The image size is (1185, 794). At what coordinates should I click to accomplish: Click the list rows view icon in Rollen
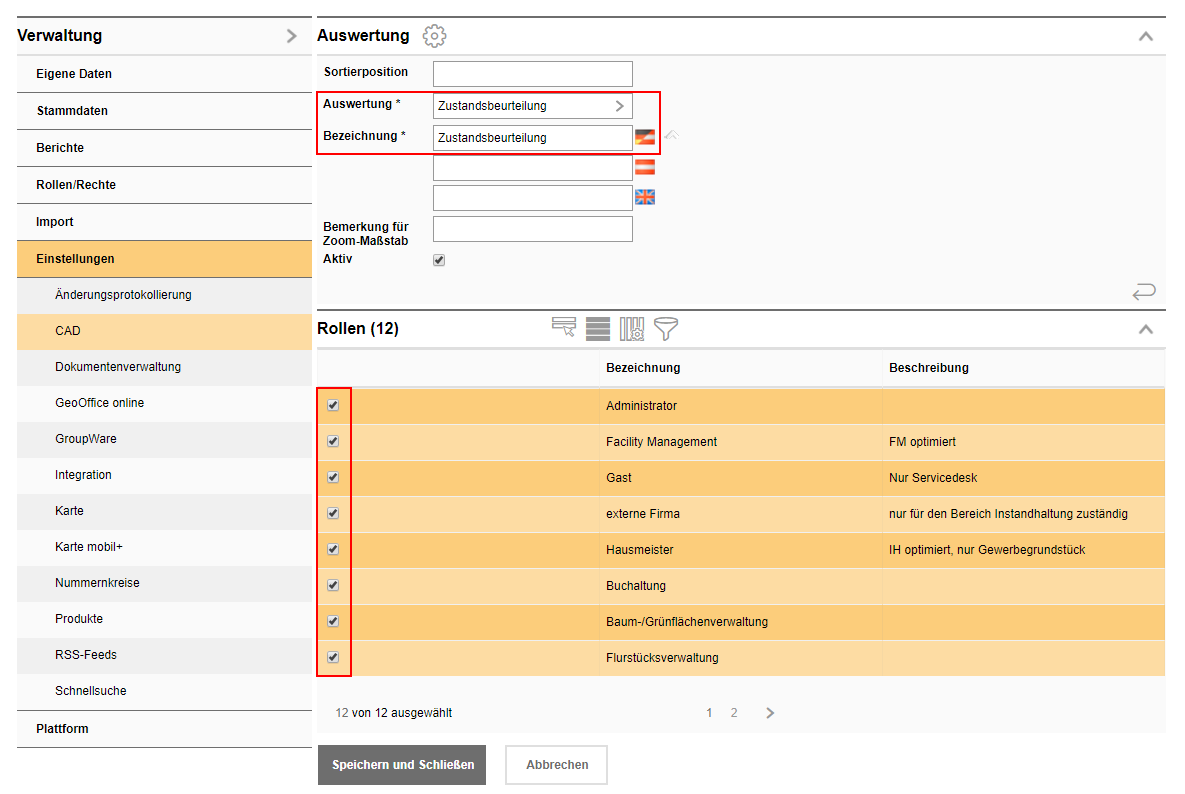pyautogui.click(x=598, y=328)
